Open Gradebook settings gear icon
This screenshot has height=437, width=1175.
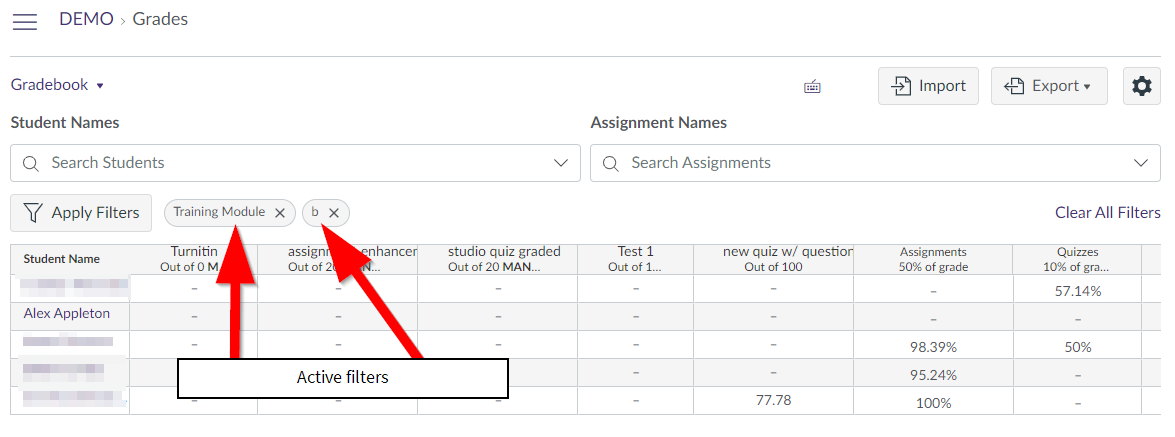click(x=1141, y=86)
